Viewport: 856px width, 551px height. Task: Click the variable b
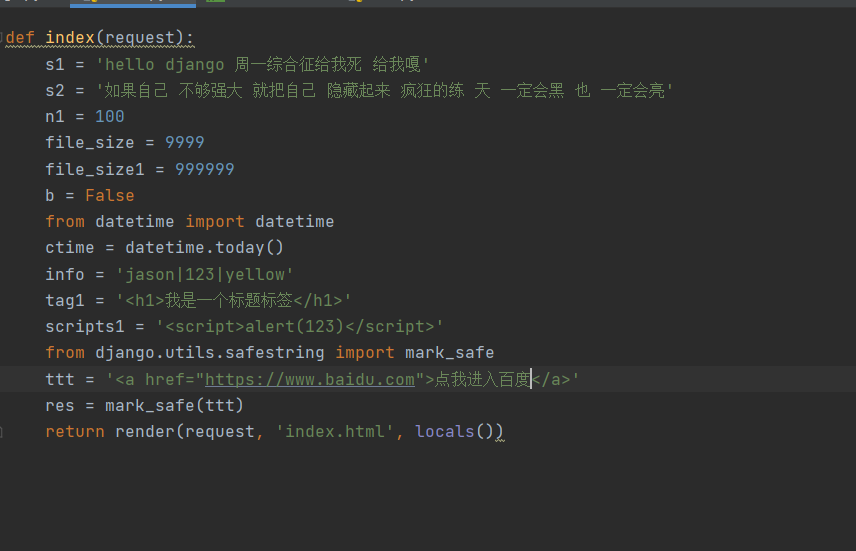click(50, 195)
